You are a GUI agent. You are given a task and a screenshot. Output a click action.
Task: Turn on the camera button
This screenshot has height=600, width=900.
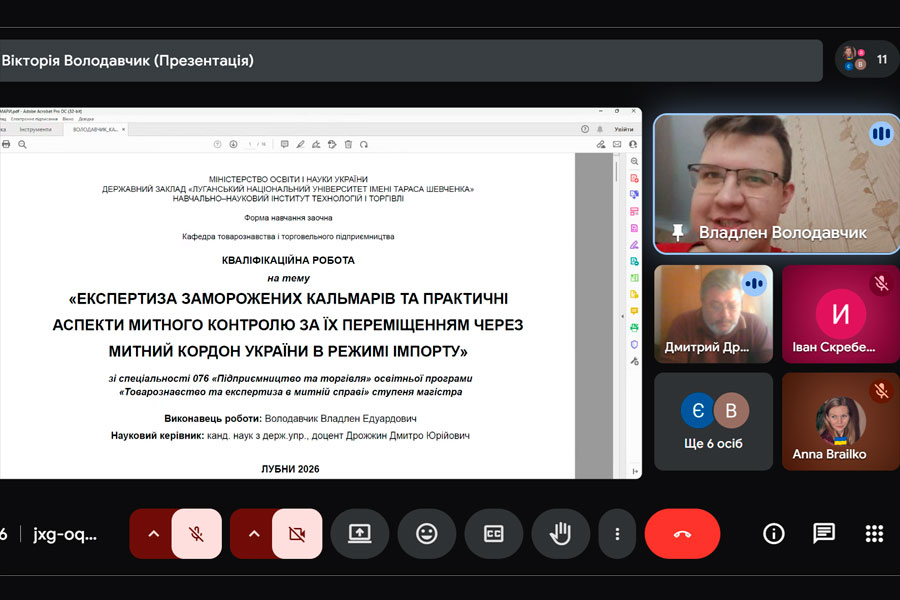click(x=297, y=534)
